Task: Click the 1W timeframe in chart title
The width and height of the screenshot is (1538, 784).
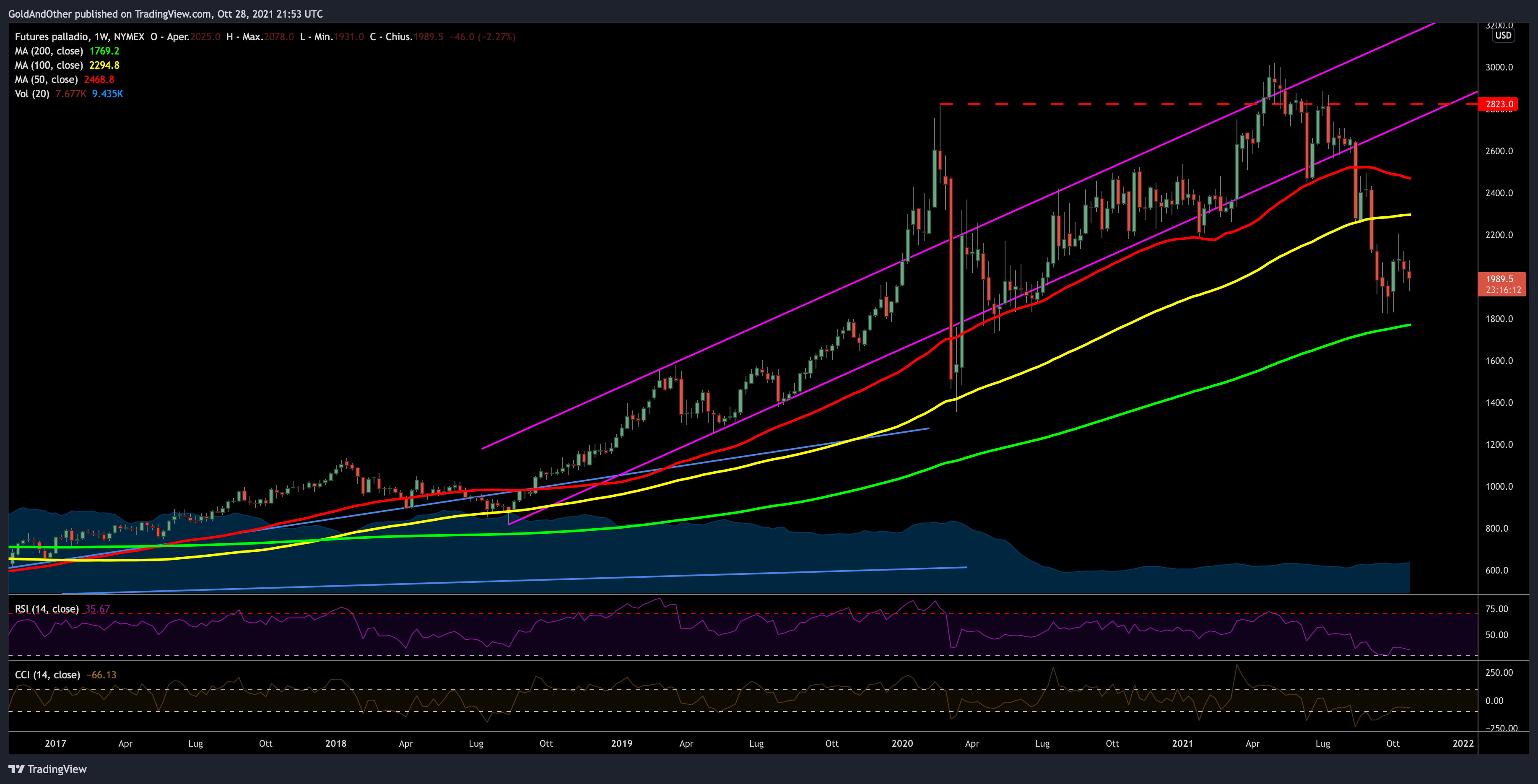Action: click(101, 37)
